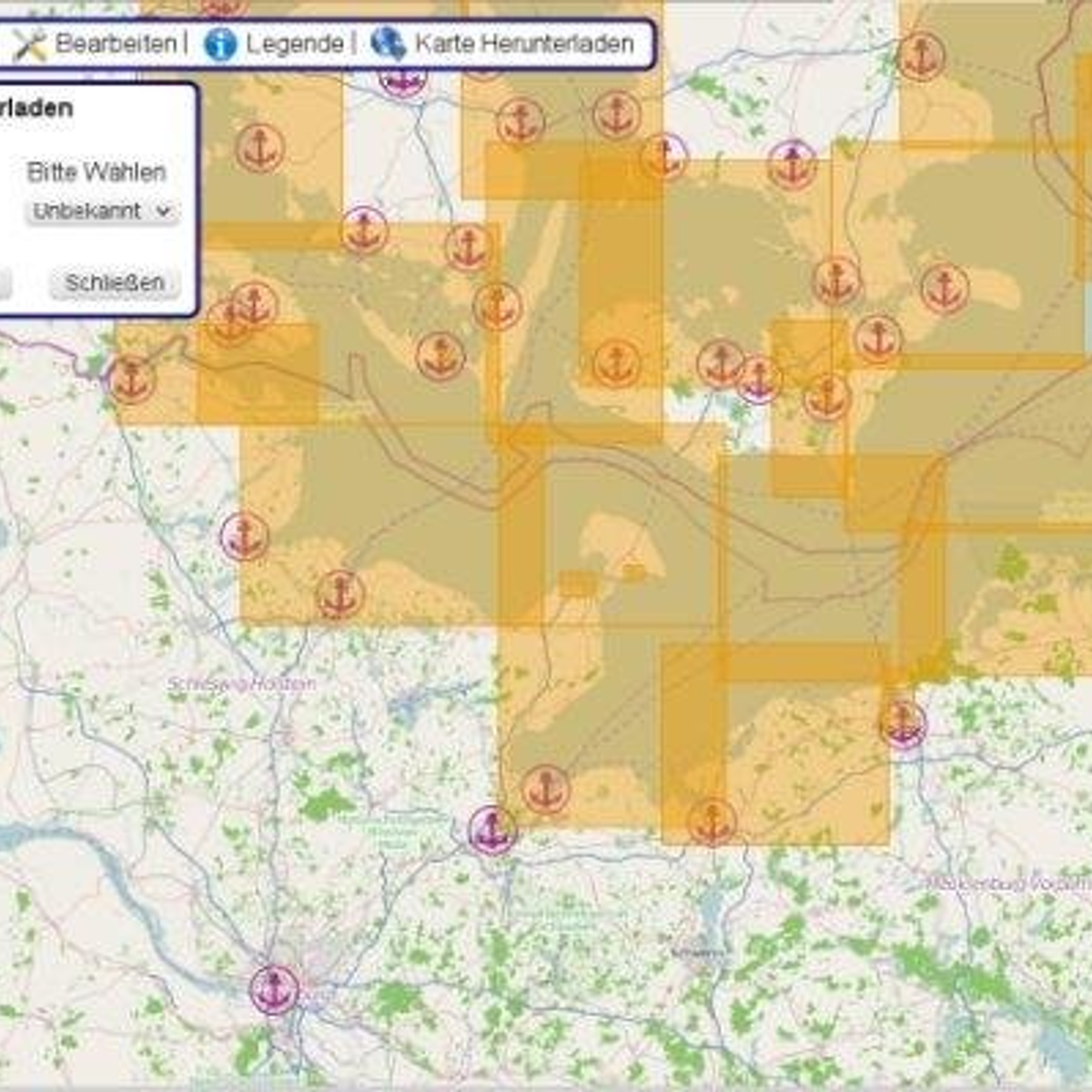This screenshot has height=1092, width=1092.
Task: Select the left small orange chart tile mid-map
Action: pos(576,583)
